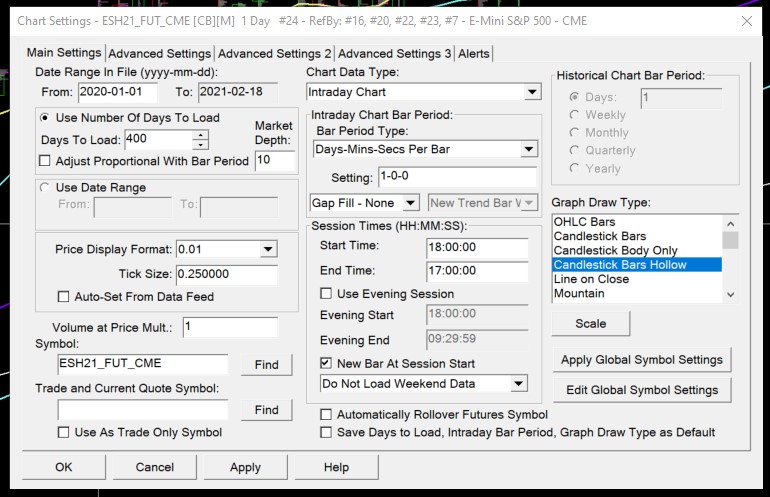Click the Graph Draw Type list up arrow
770x497 pixels.
tap(730, 223)
